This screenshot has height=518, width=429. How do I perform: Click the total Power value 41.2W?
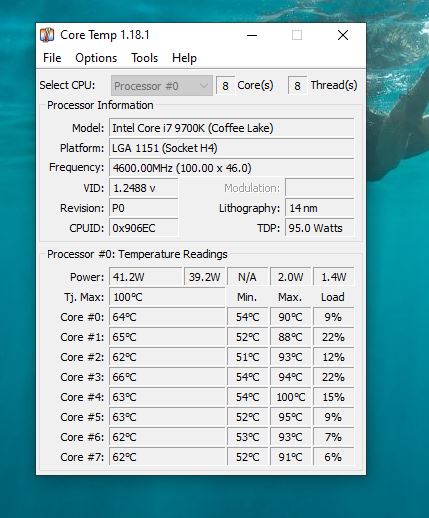145,277
